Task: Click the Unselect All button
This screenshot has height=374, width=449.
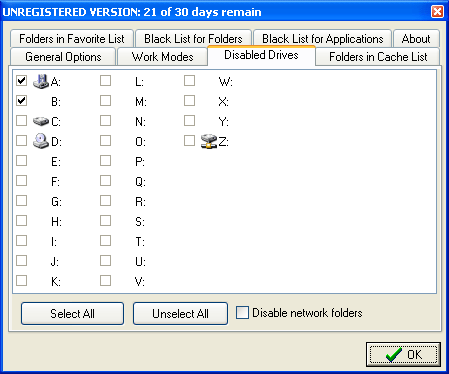Action: [180, 313]
